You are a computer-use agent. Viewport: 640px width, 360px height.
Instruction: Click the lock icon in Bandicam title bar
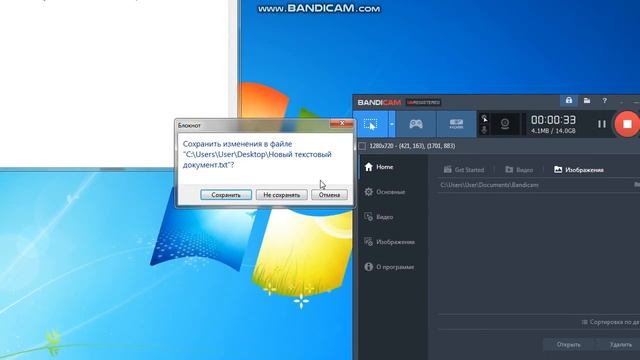pyautogui.click(x=569, y=100)
